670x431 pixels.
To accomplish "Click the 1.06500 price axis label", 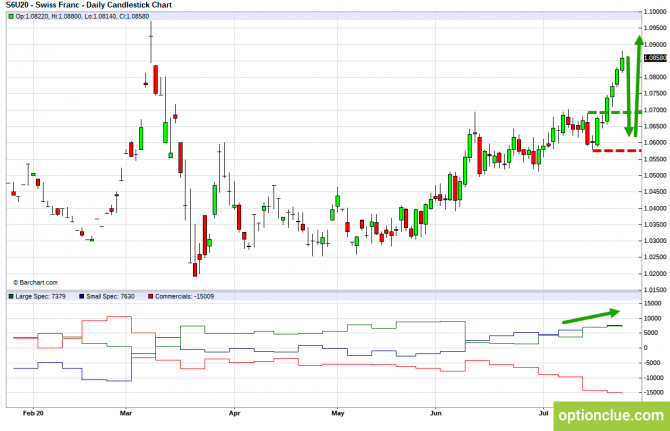I will click(655, 126).
